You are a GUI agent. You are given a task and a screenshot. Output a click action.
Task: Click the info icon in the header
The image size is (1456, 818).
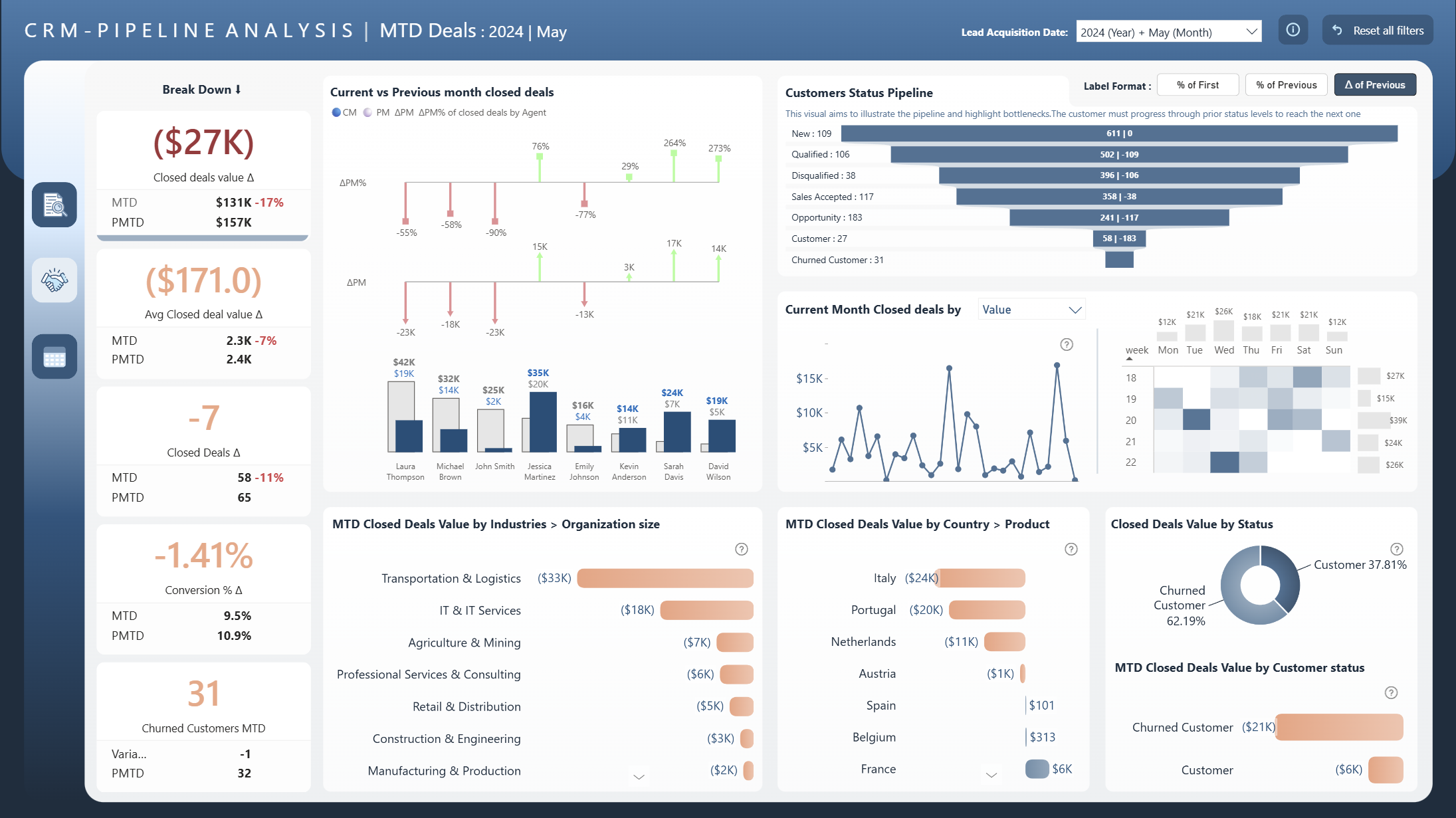click(1293, 31)
